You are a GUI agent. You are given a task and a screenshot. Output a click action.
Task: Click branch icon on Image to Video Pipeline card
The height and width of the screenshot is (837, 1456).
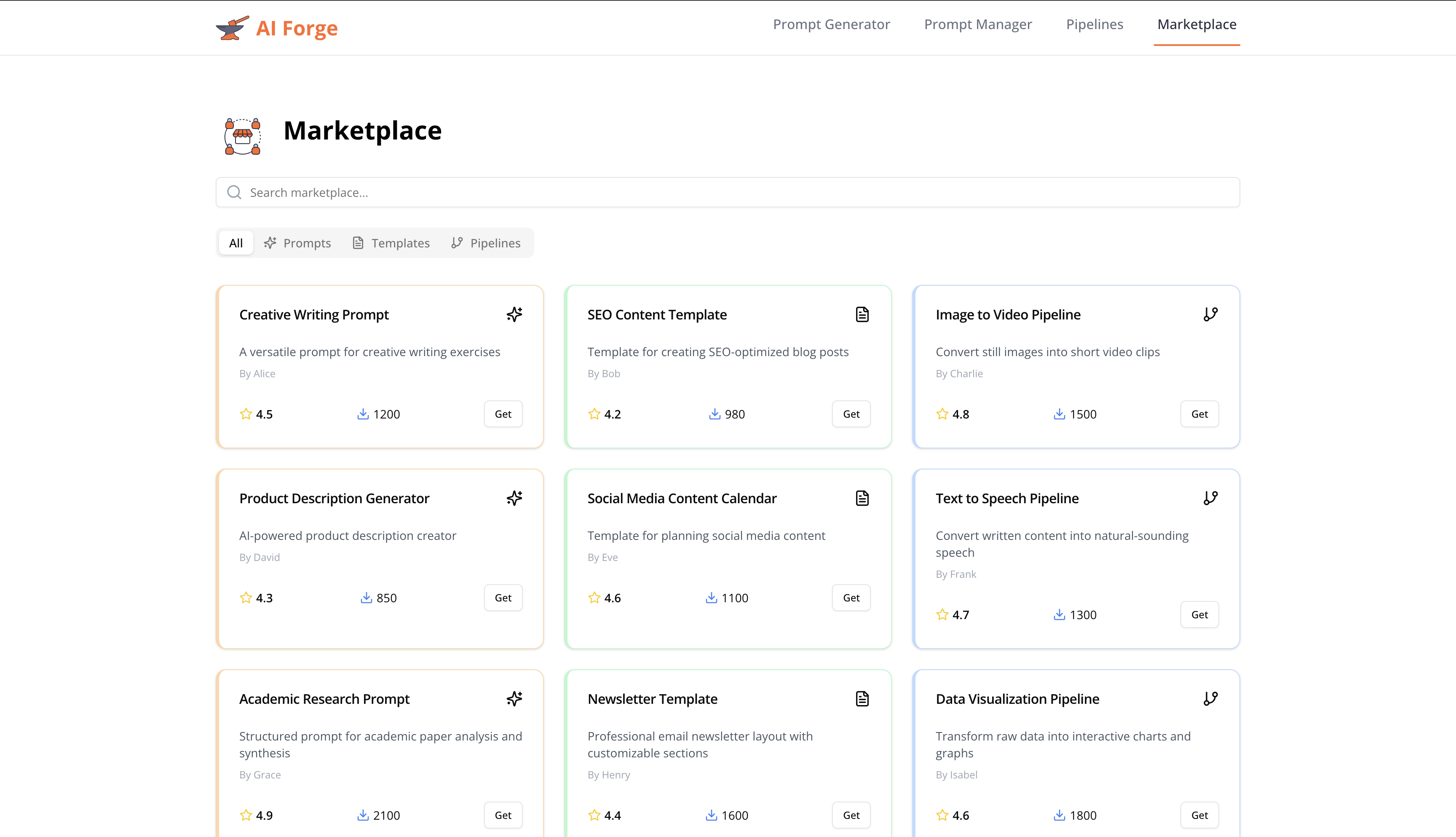(x=1210, y=314)
